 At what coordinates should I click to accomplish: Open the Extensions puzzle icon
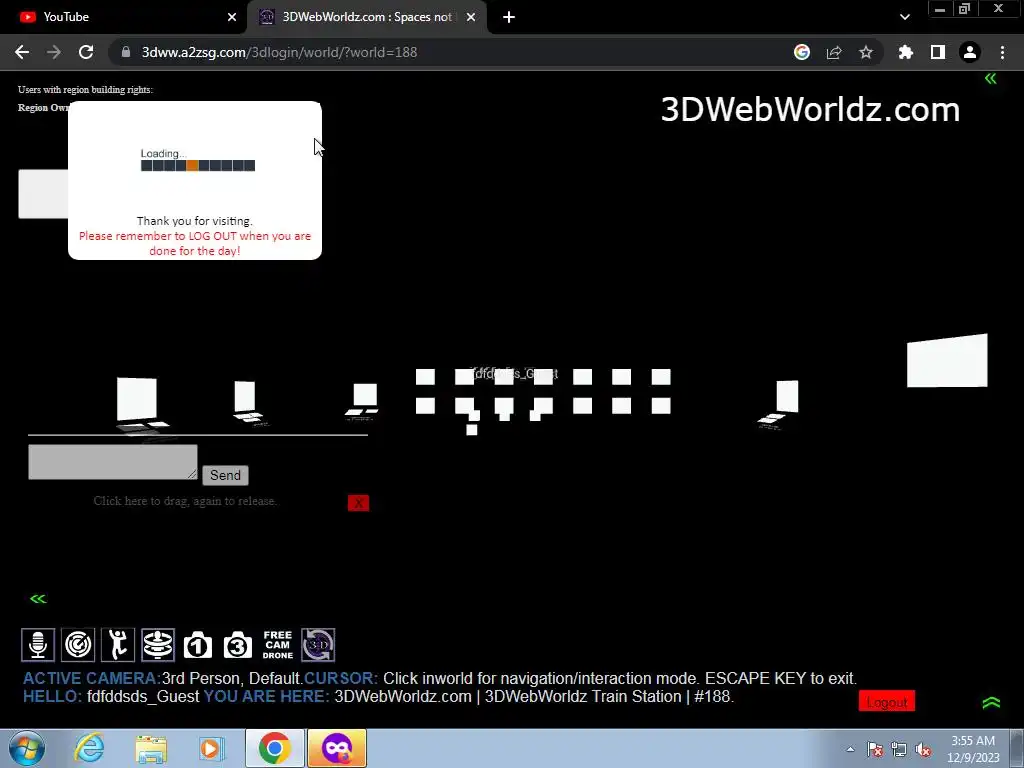pos(906,52)
